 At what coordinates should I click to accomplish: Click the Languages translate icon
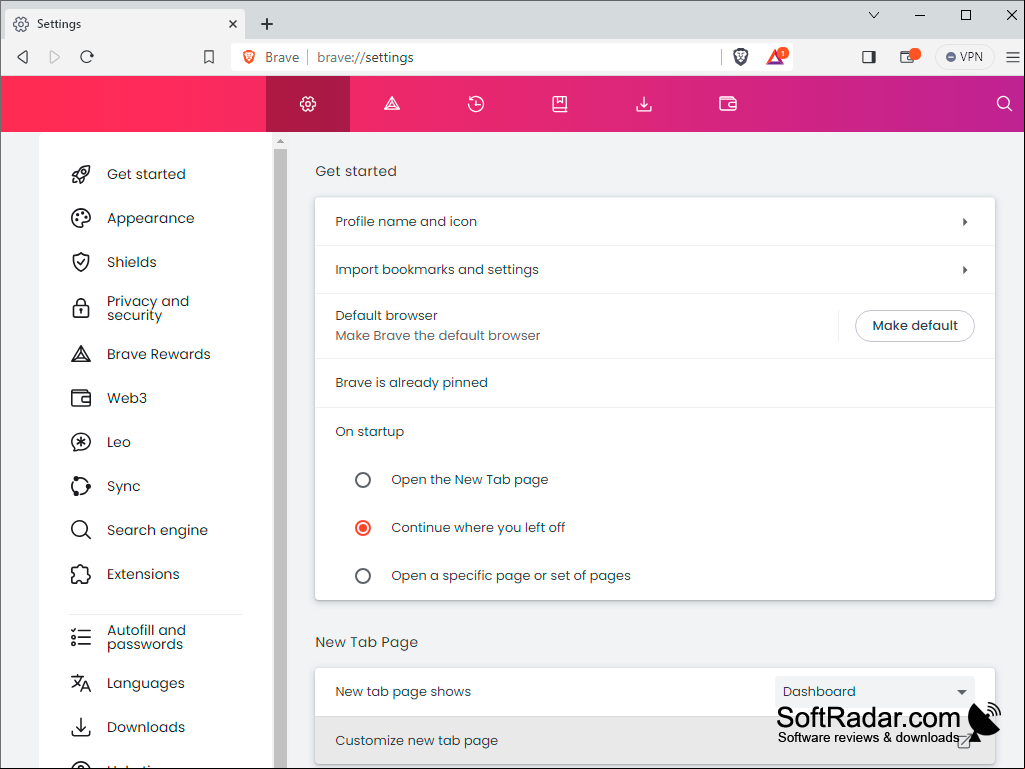tap(81, 683)
